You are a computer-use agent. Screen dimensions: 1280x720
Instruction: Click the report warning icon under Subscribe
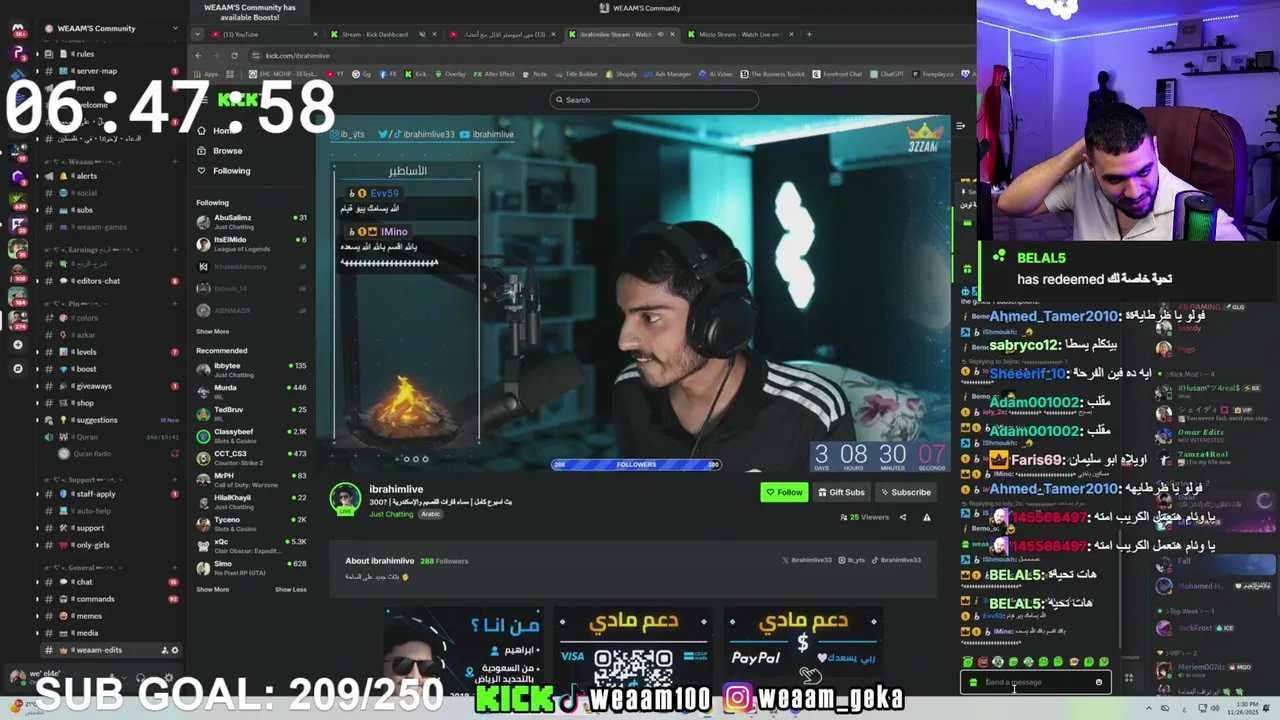click(x=926, y=517)
